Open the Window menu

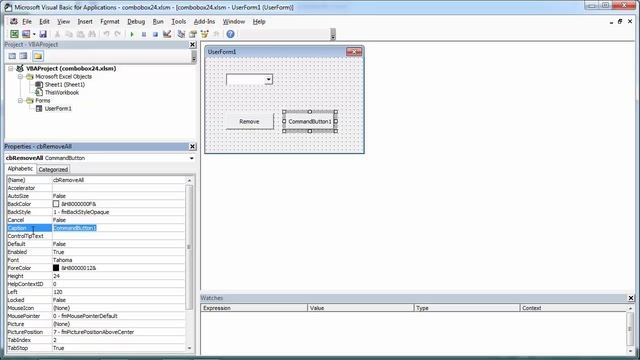coord(233,22)
